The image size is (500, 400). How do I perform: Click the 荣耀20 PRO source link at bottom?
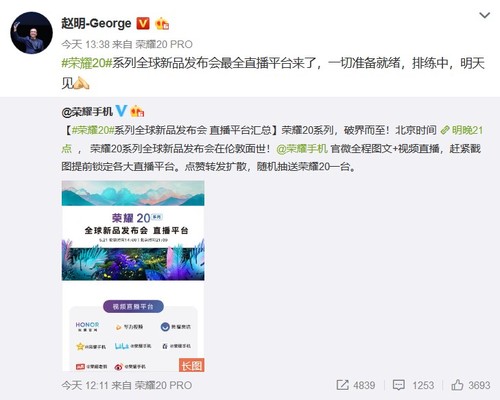click(163, 385)
